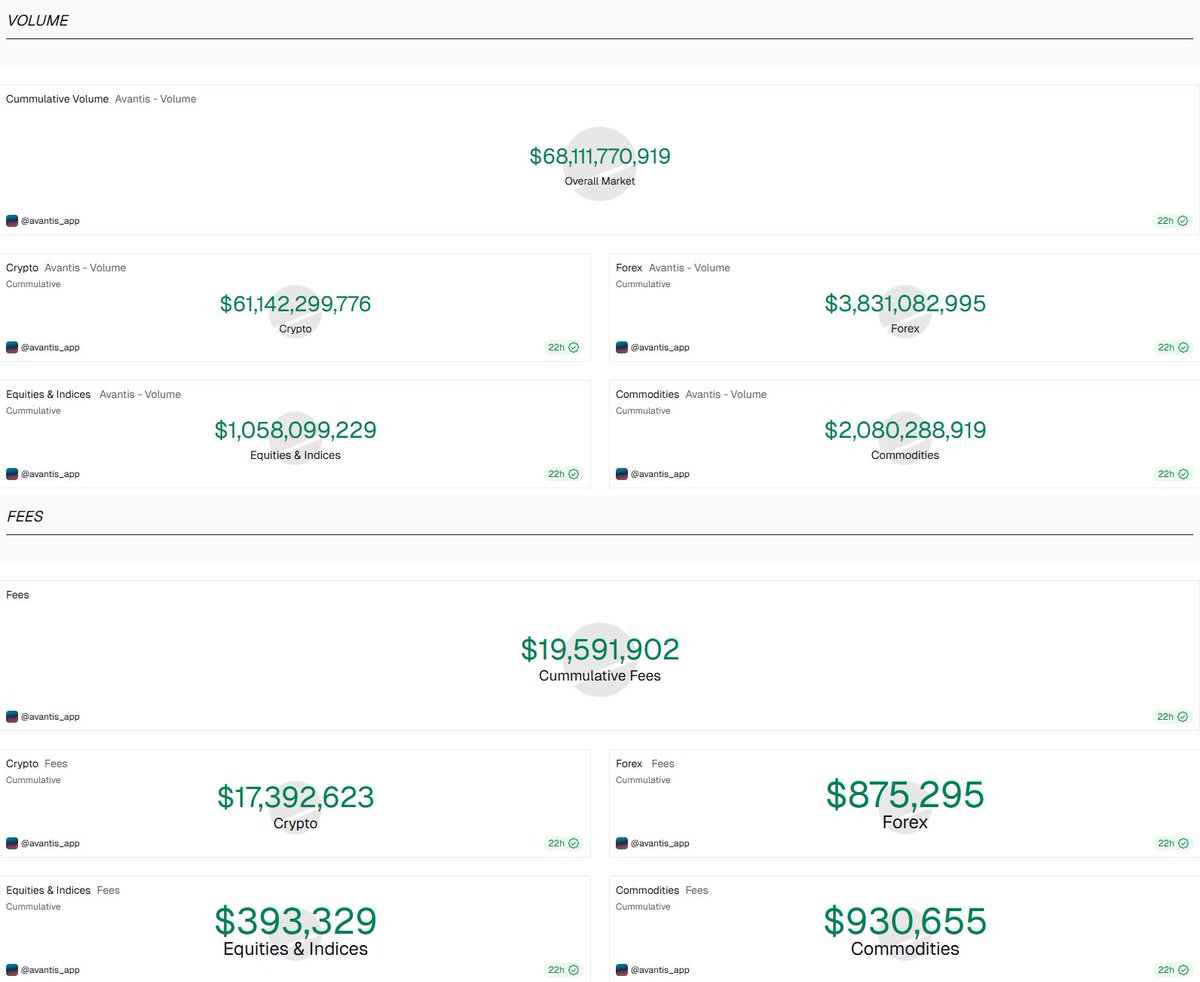Click avatar icon in the Forex Fees card
The height and width of the screenshot is (982, 1200).
(x=622, y=843)
